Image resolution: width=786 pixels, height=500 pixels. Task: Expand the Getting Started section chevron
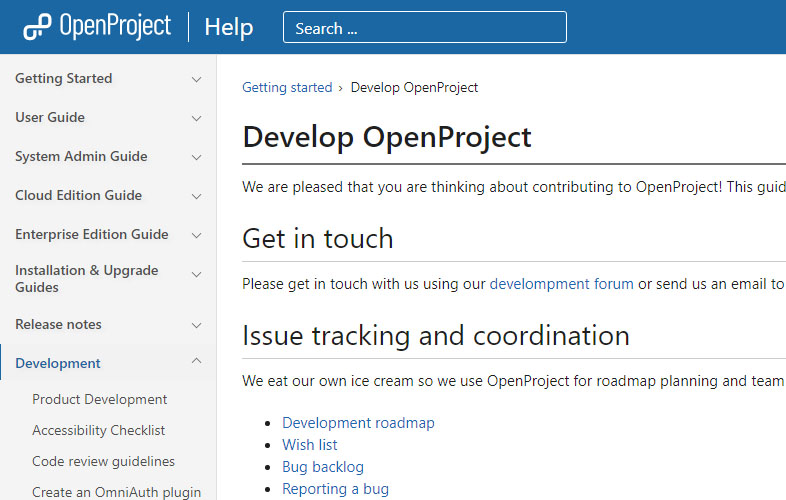[197, 79]
